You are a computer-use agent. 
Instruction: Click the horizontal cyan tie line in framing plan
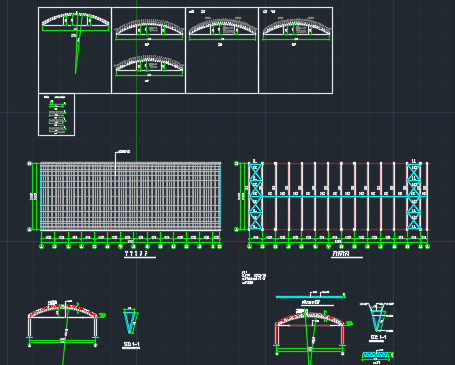point(338,197)
